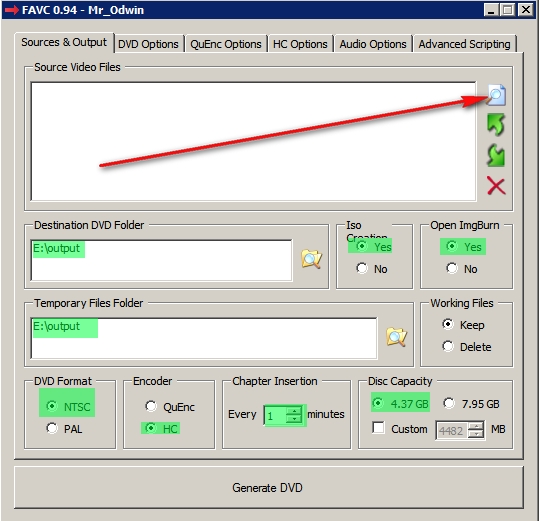Decrease chapter insertion minutes with down arrow

tap(294, 419)
